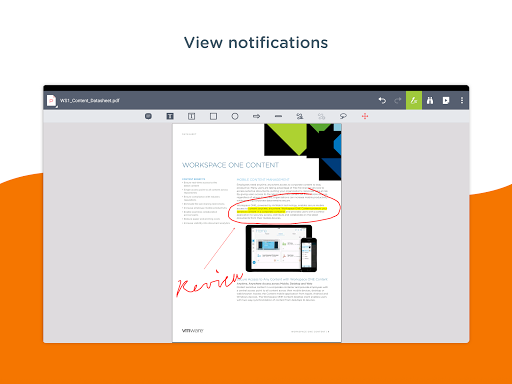
Task: Click the tablet screenshot in the document
Action: pos(279,248)
